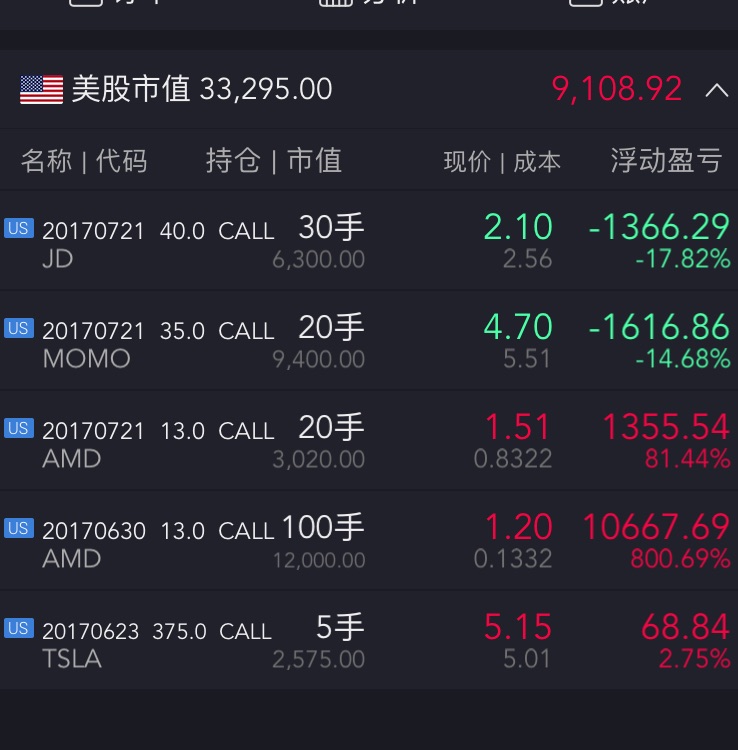Viewport: 738px width, 750px height.
Task: Tap total US profit 9,108.92
Action: pyautogui.click(x=617, y=89)
